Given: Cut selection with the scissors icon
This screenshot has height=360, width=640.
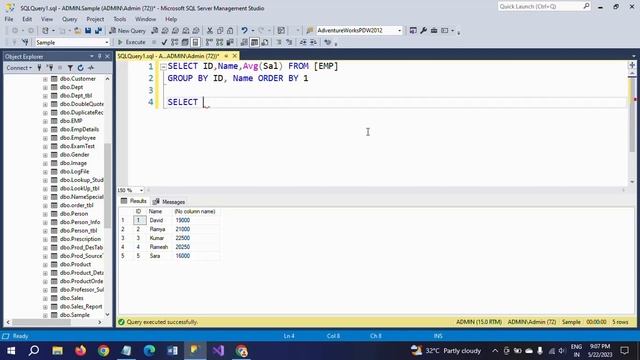Looking at the screenshot, I should coord(210,31).
